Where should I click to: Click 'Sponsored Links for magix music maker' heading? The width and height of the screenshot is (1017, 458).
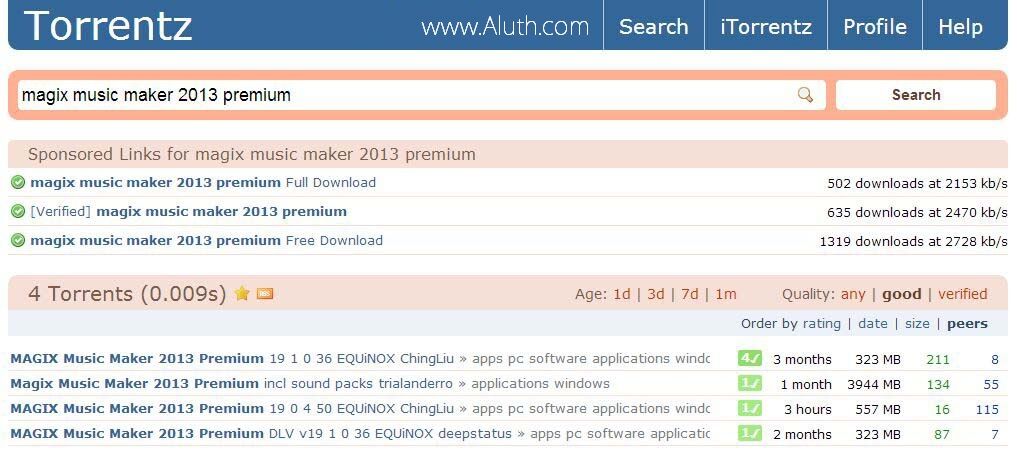252,154
